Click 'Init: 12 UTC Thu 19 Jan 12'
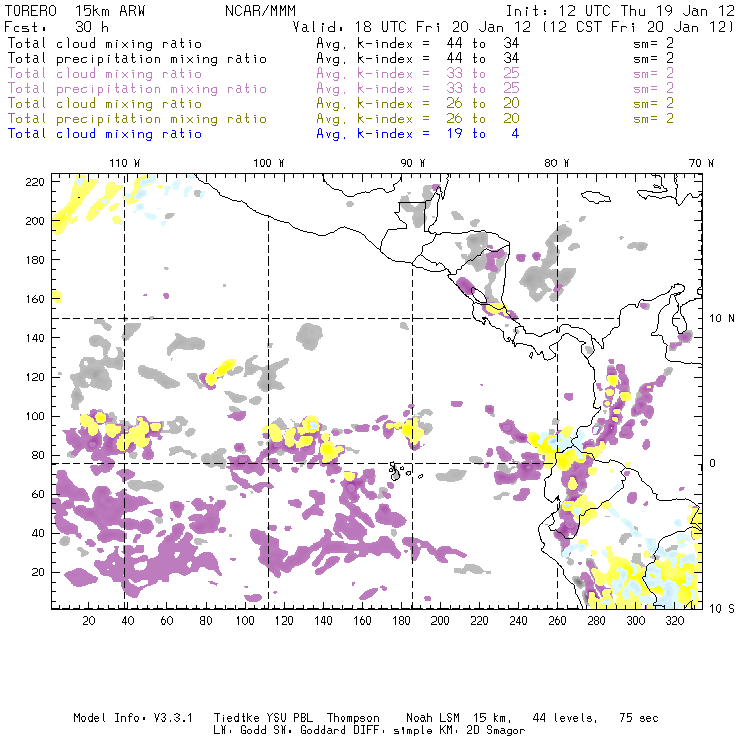The height and width of the screenshot is (740, 740). click(x=620, y=11)
